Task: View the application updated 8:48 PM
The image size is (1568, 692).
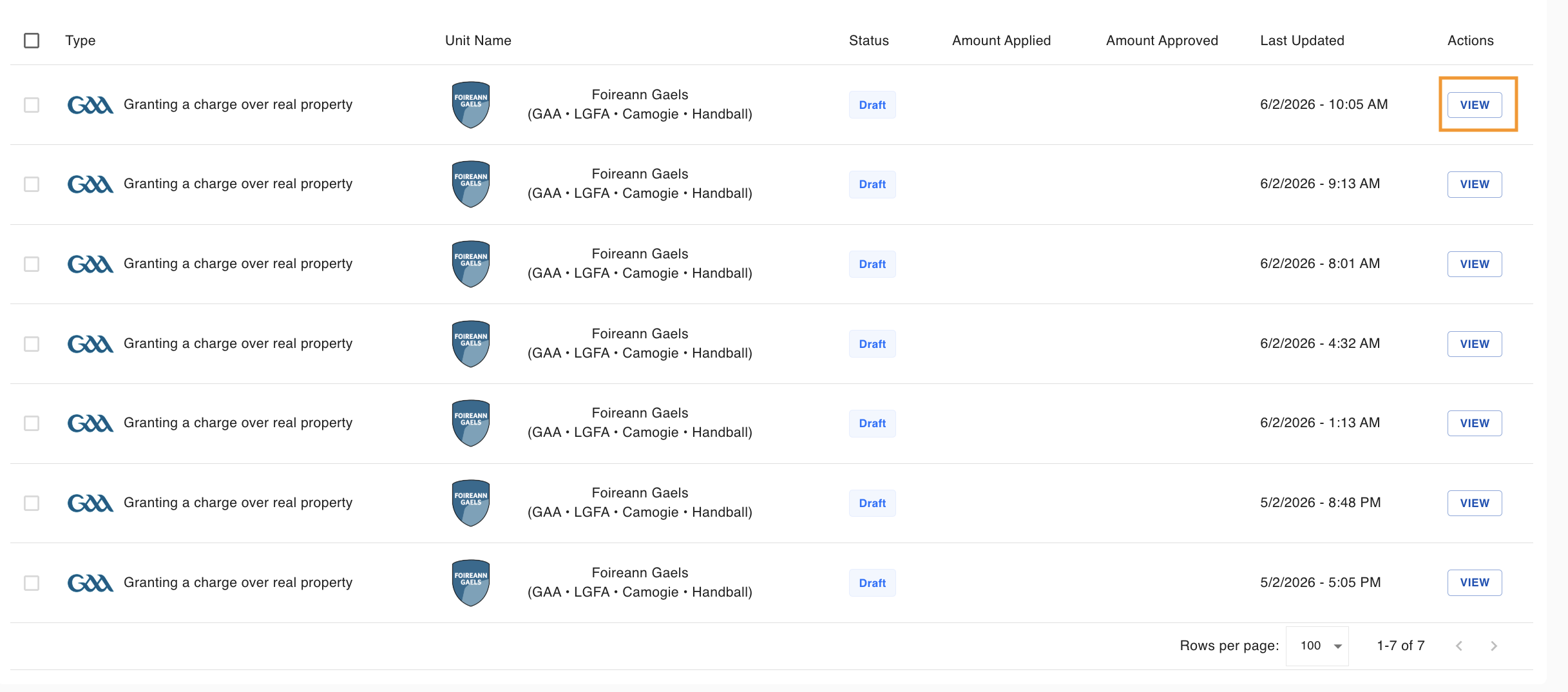Action: coord(1475,503)
